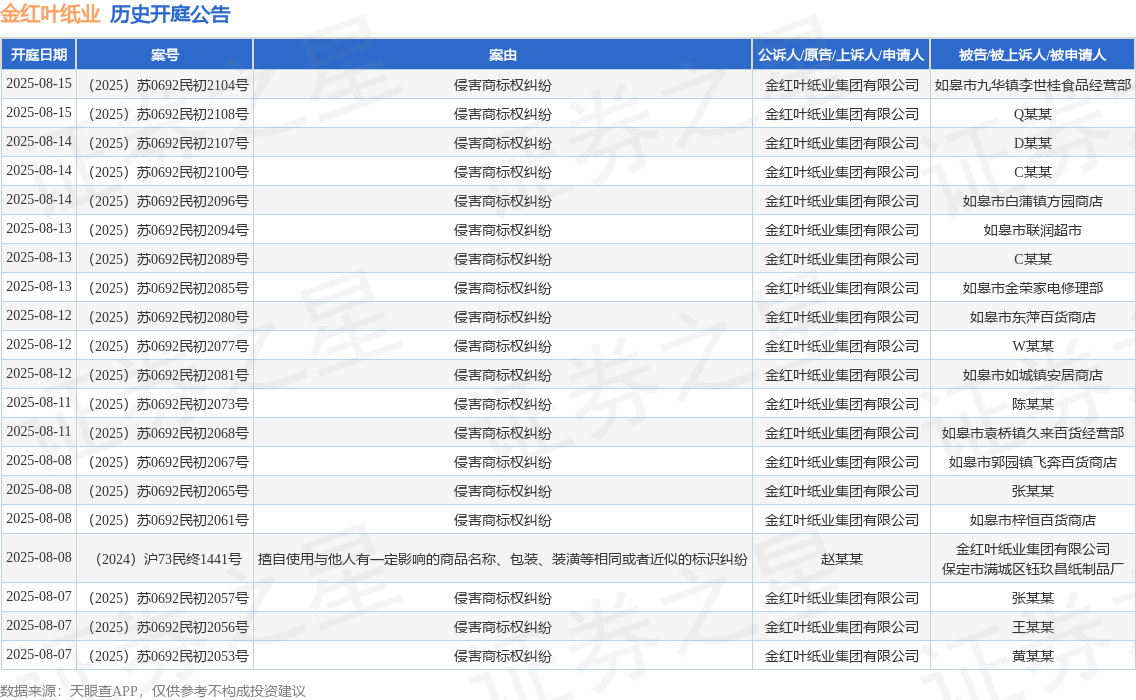
Task: Click plaintiff 金红叶纸业集团有限公司 in 2108号 row
Action: pyautogui.click(x=841, y=114)
